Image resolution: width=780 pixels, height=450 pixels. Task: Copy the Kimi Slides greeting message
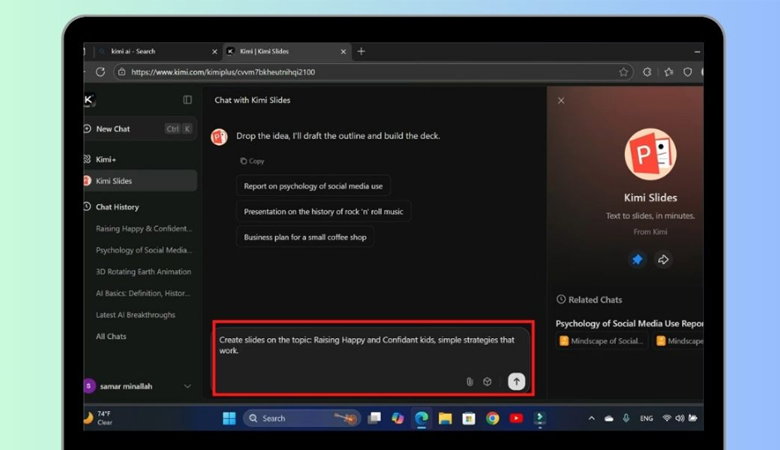252,161
